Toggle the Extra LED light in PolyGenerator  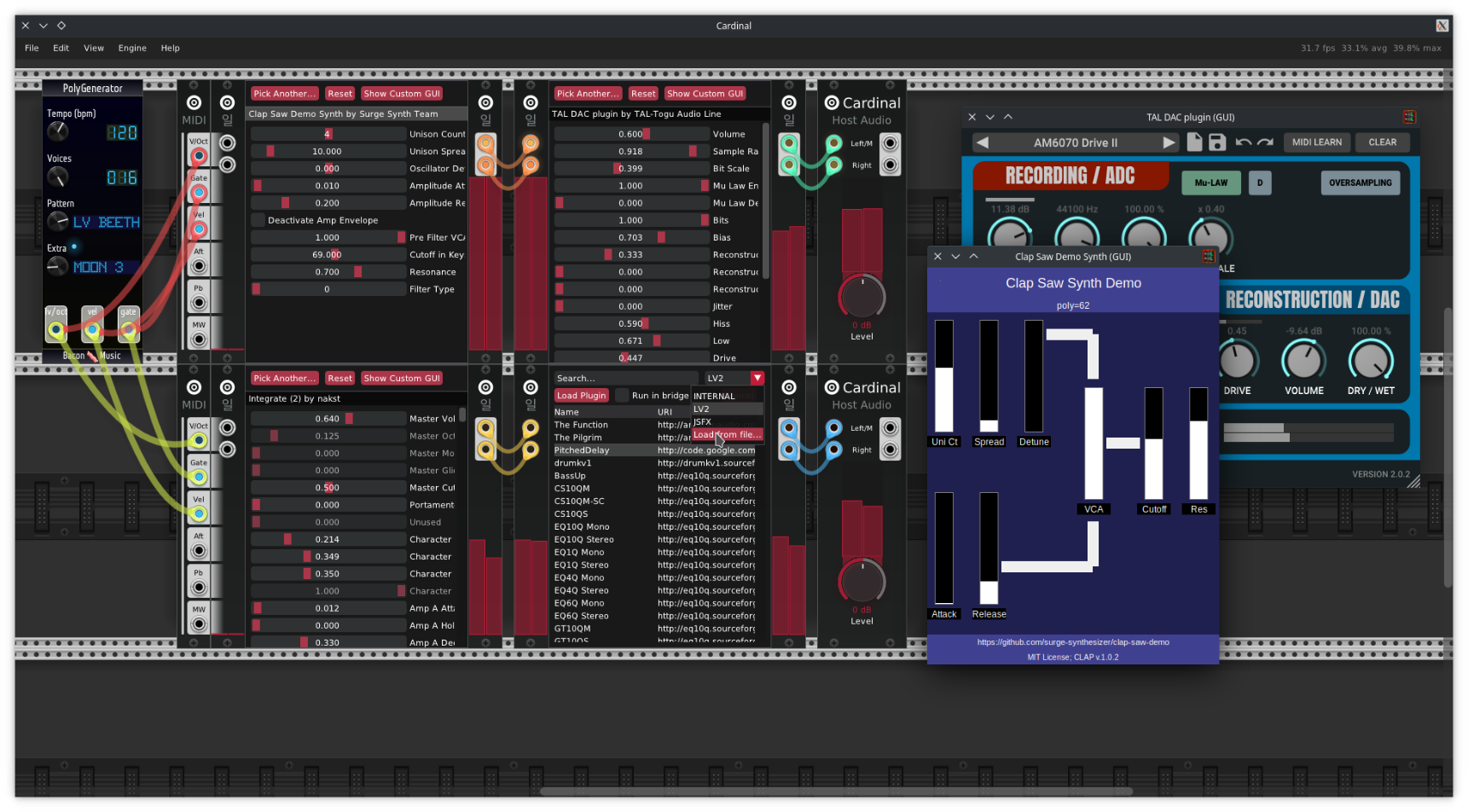74,247
